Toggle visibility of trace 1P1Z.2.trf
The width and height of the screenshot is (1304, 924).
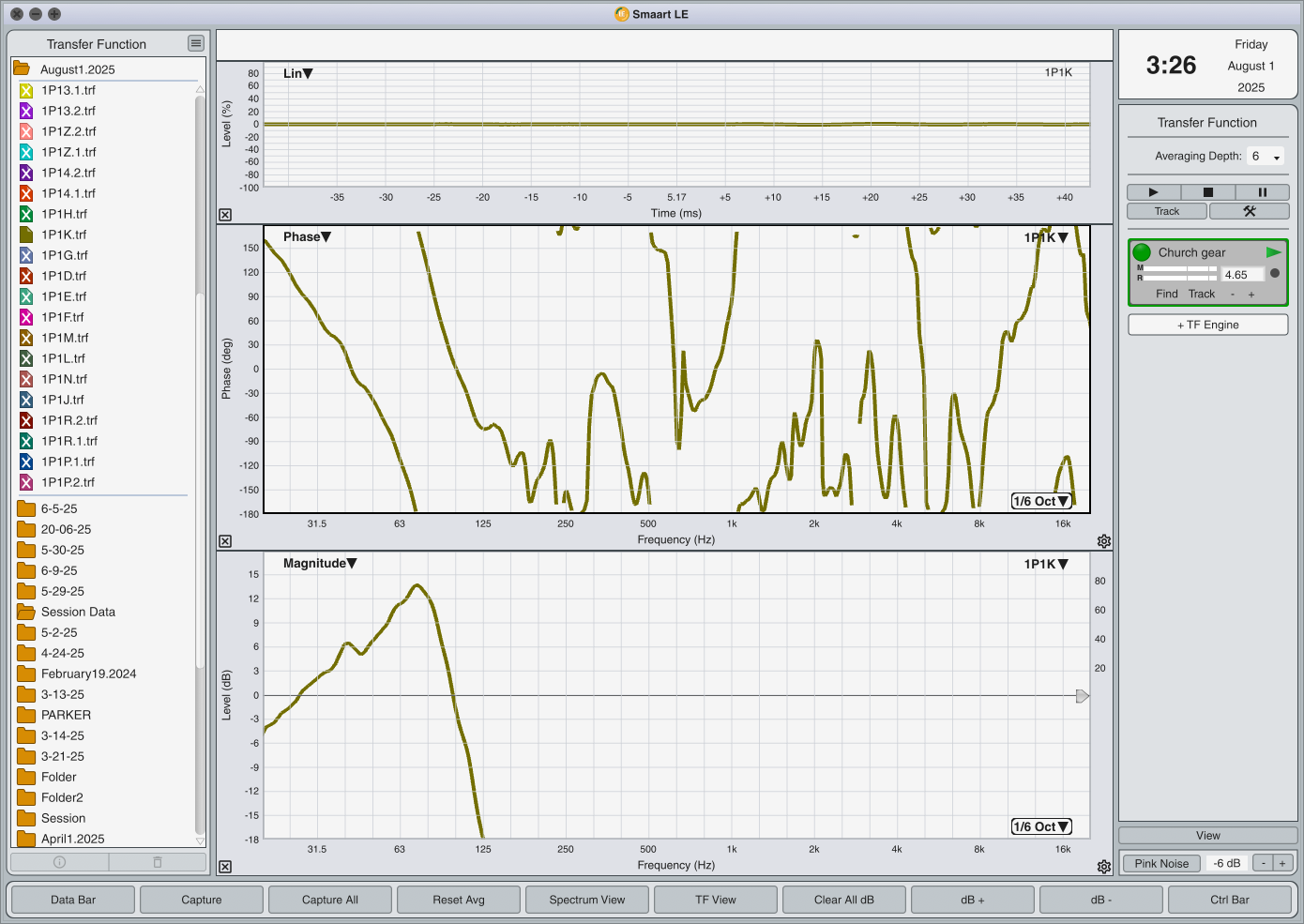[26, 132]
